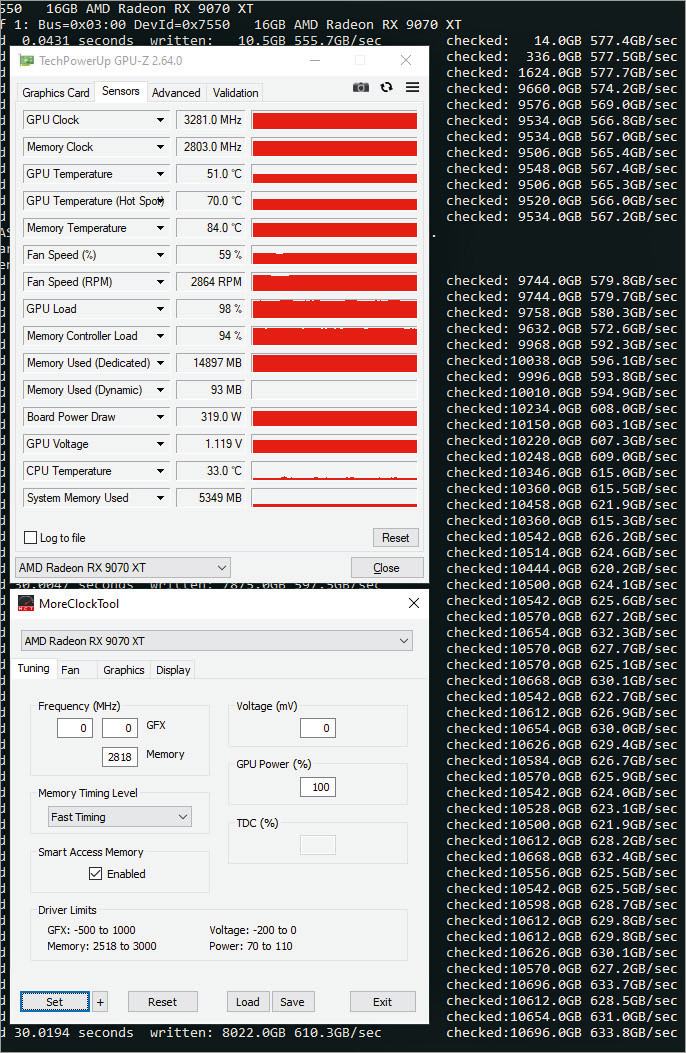Enable the Log to file checkbox
The image size is (686, 1053).
30,537
